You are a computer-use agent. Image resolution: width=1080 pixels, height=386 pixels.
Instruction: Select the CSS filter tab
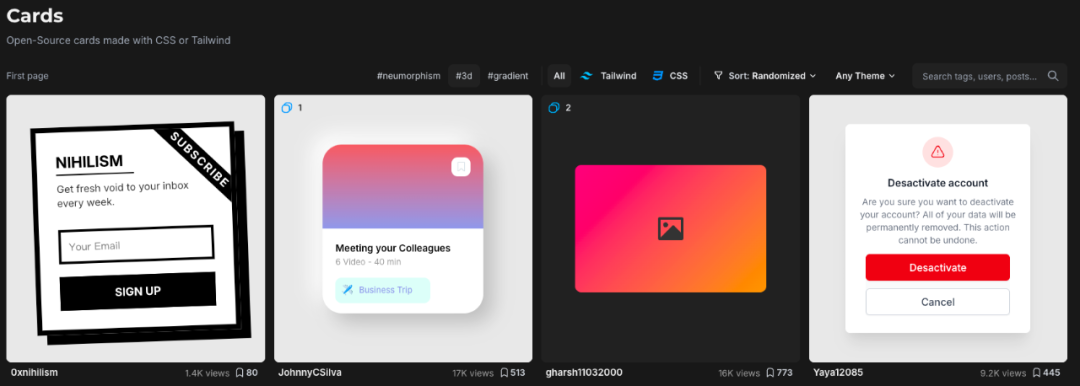tap(670, 76)
